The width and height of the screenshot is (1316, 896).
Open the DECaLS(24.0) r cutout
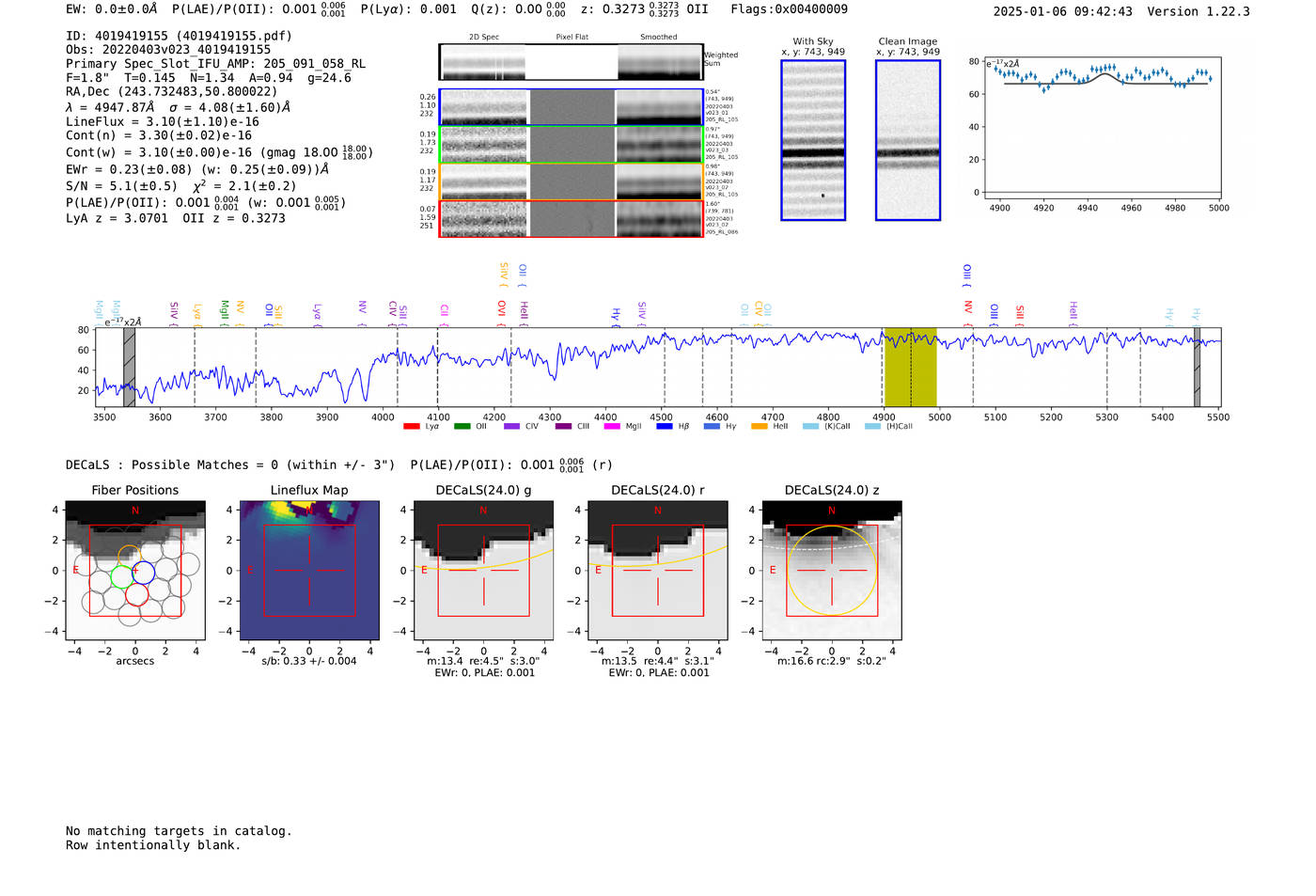(x=657, y=570)
